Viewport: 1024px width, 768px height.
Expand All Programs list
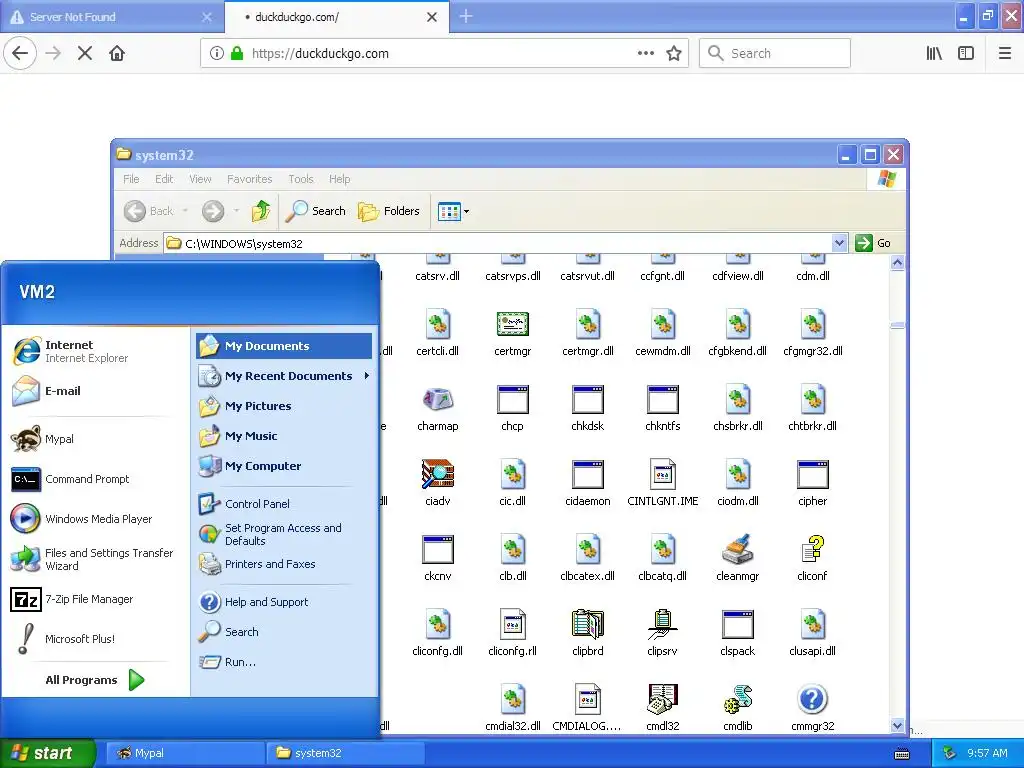(95, 680)
